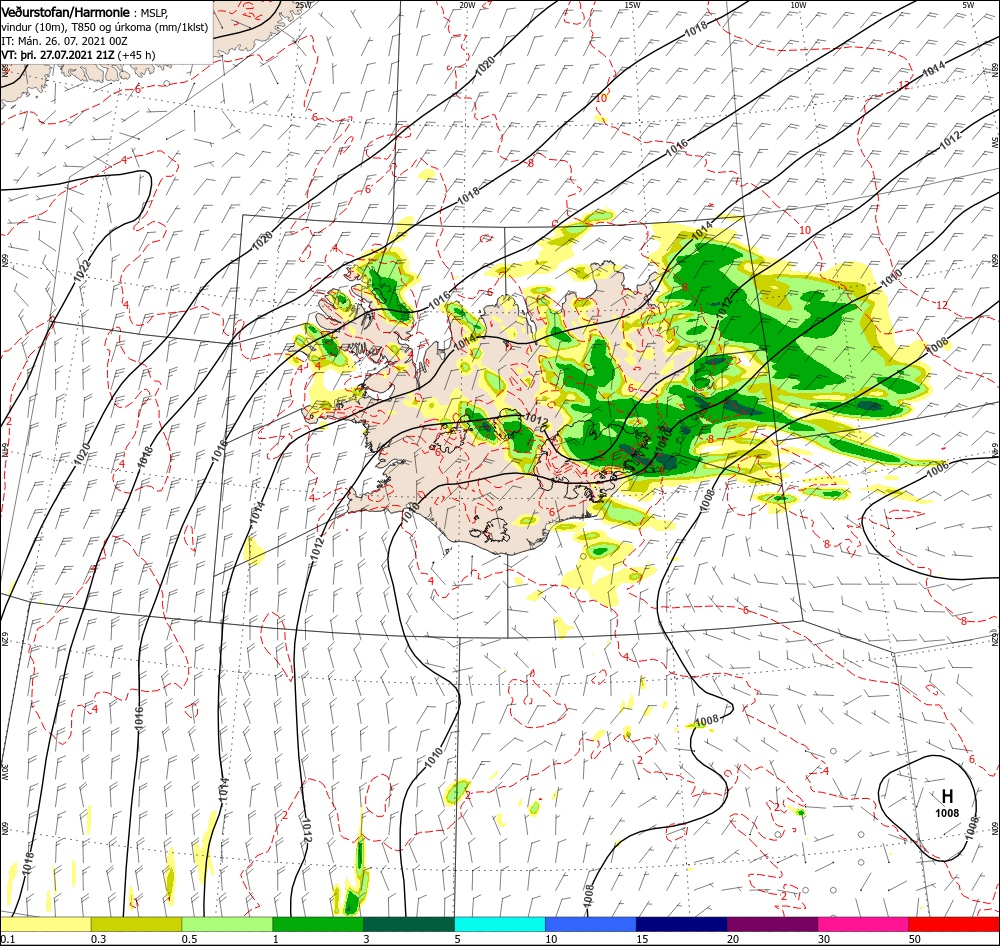Click the 50 legend value label
Image resolution: width=1000 pixels, height=946 pixels.
coord(915,939)
